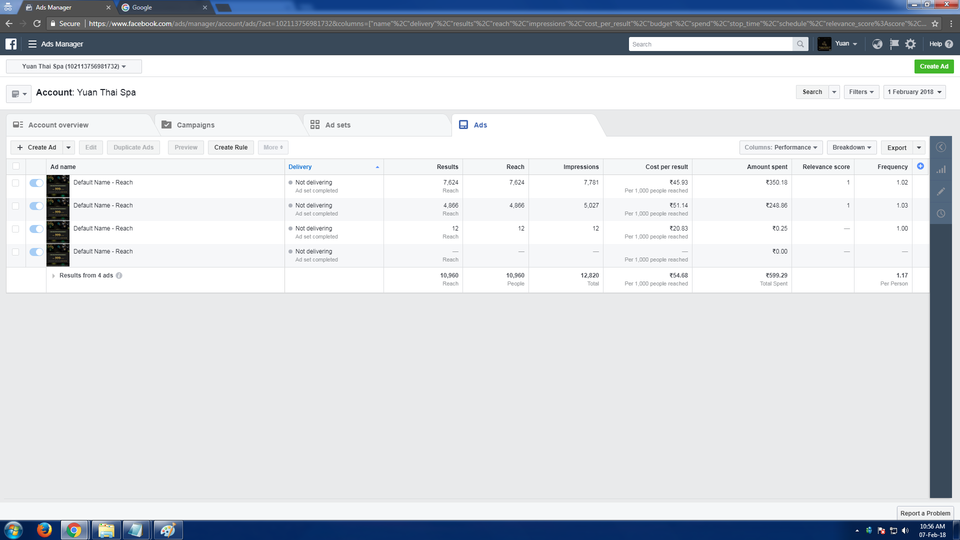
Task: Toggle off the ad that spent ₹0.25
Action: tap(36, 228)
